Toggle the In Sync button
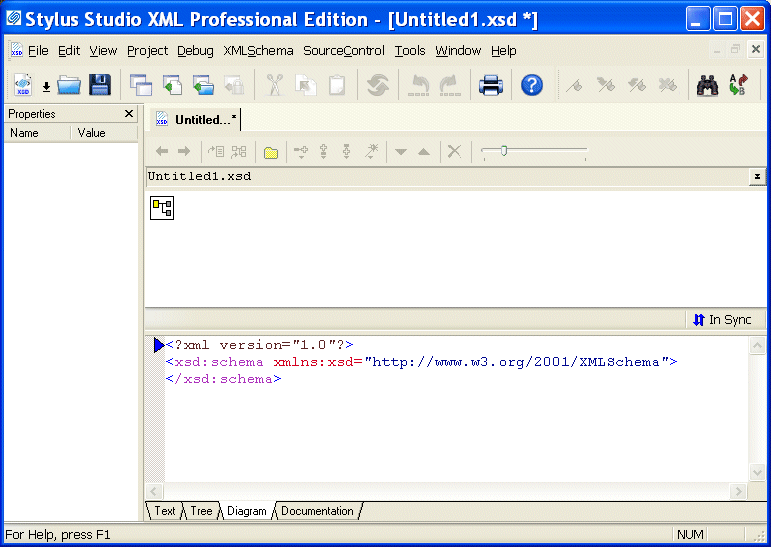Image resolution: width=771 pixels, height=547 pixels. pyautogui.click(x=721, y=320)
